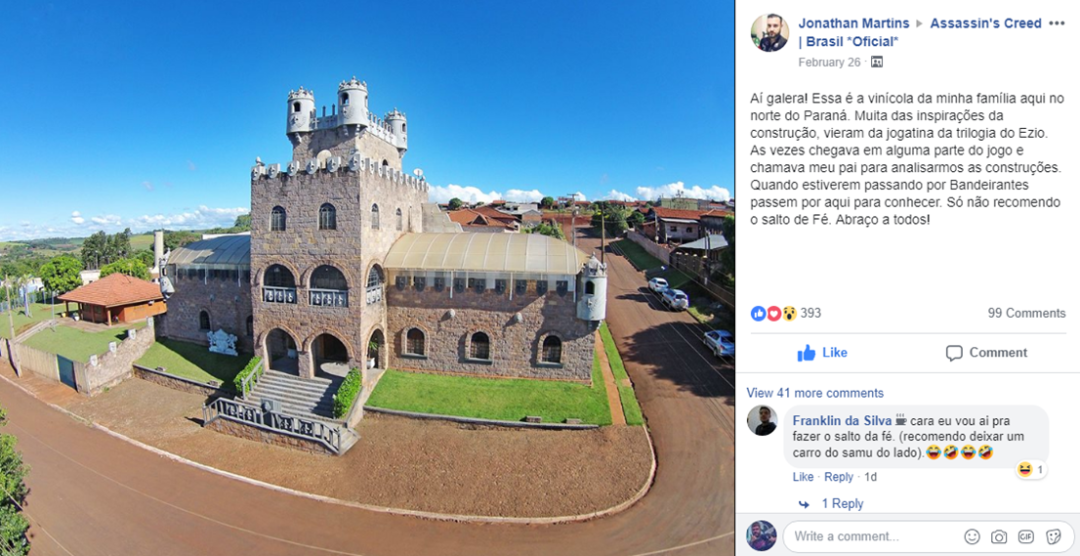The image size is (1080, 556).
Task: Open the post options three-dots menu
Action: point(1056,23)
